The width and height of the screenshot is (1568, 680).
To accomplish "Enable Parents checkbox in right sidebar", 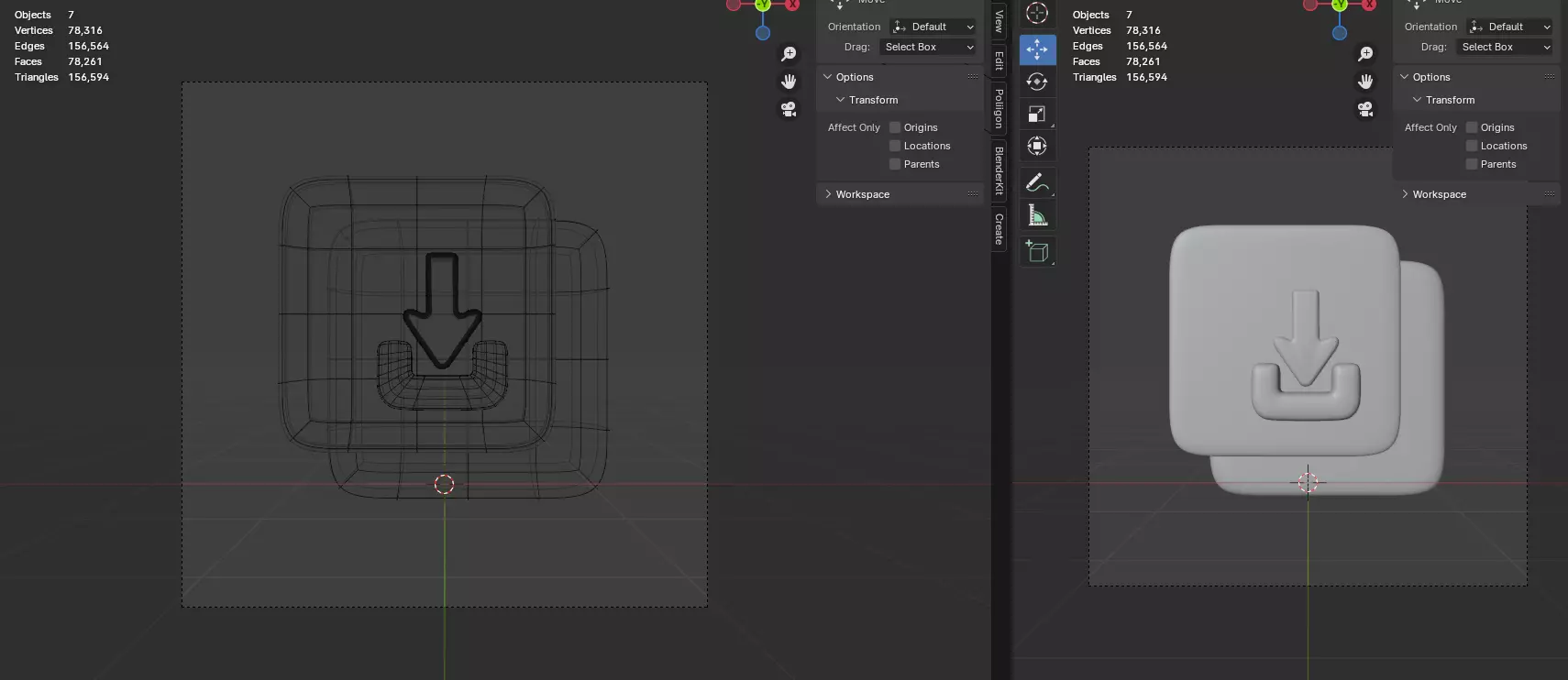I will tap(1472, 164).
